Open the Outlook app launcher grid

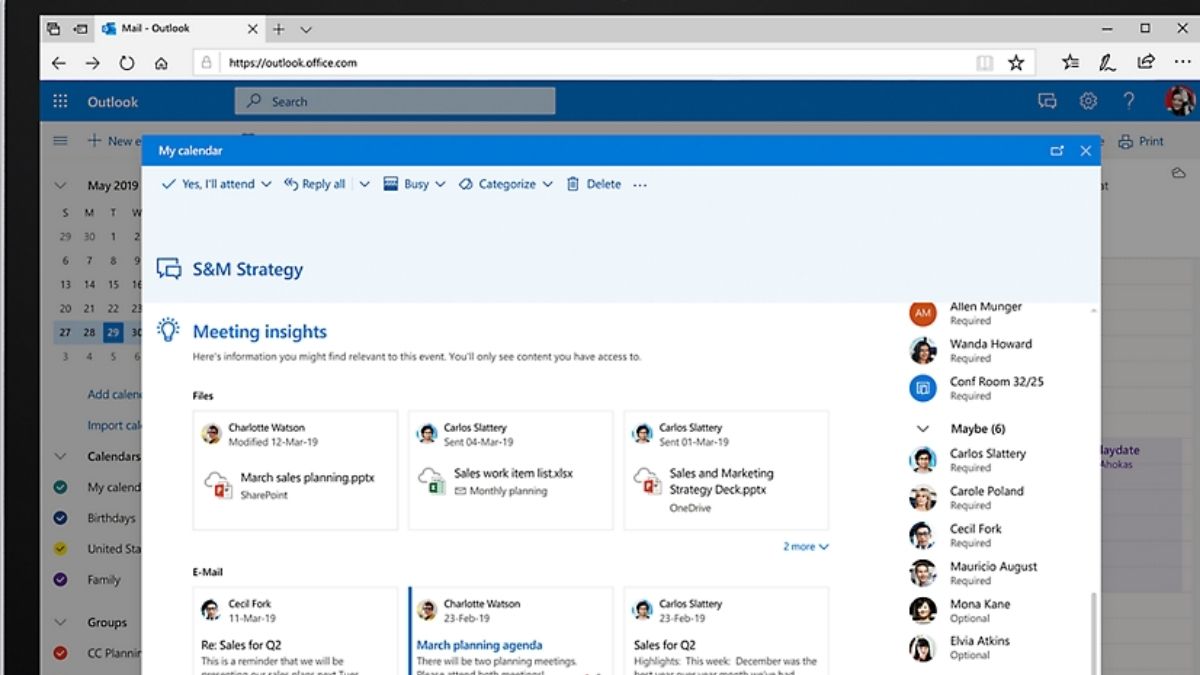[x=60, y=101]
